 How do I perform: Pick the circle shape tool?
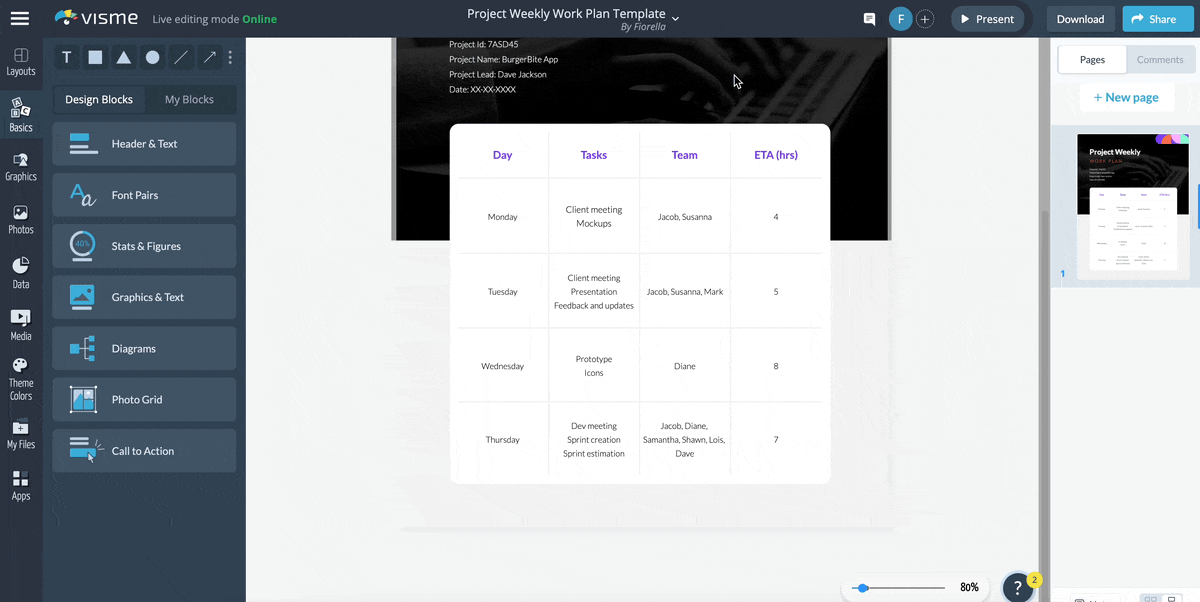pos(152,58)
